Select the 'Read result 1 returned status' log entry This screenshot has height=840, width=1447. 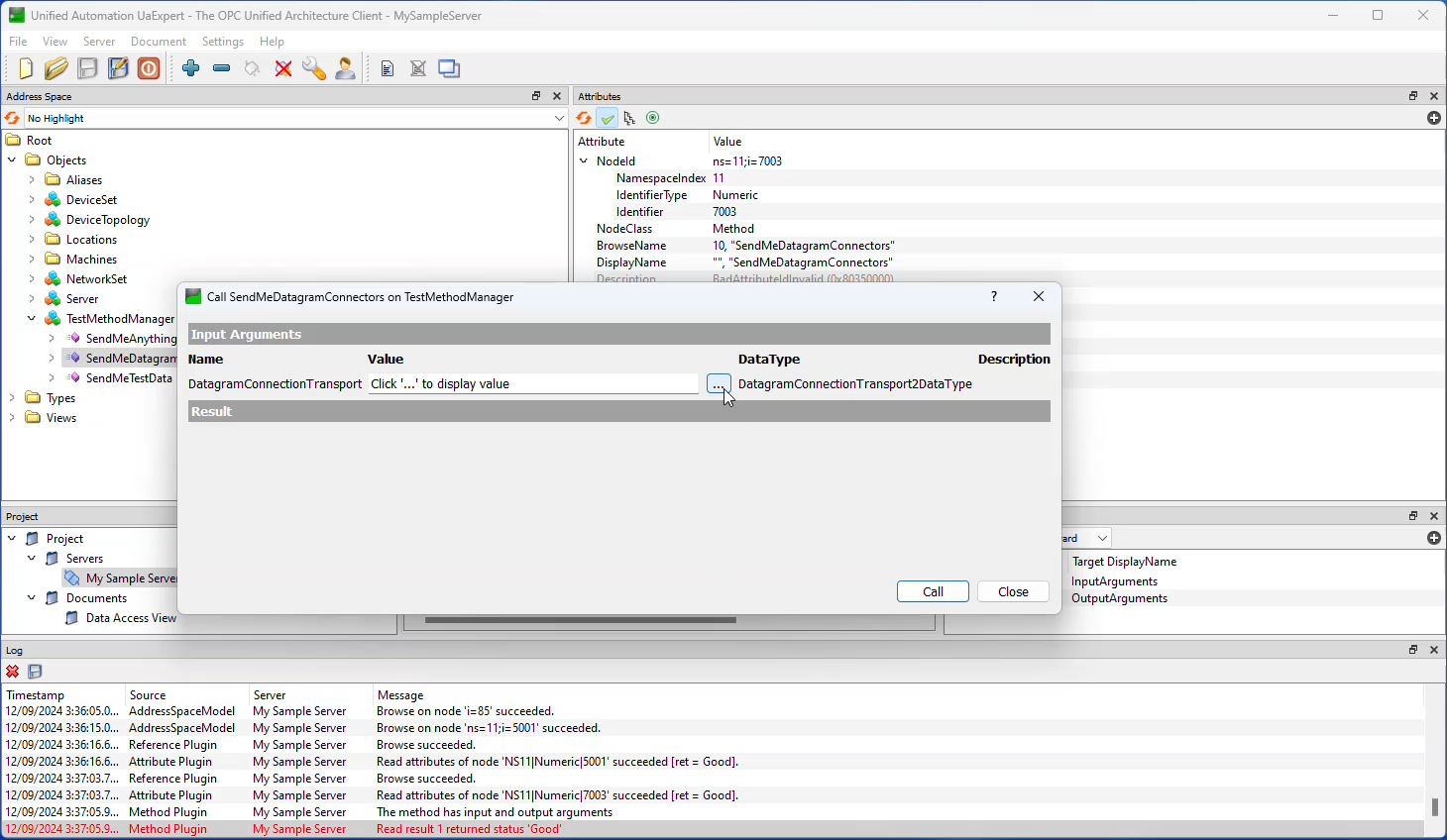[713, 829]
